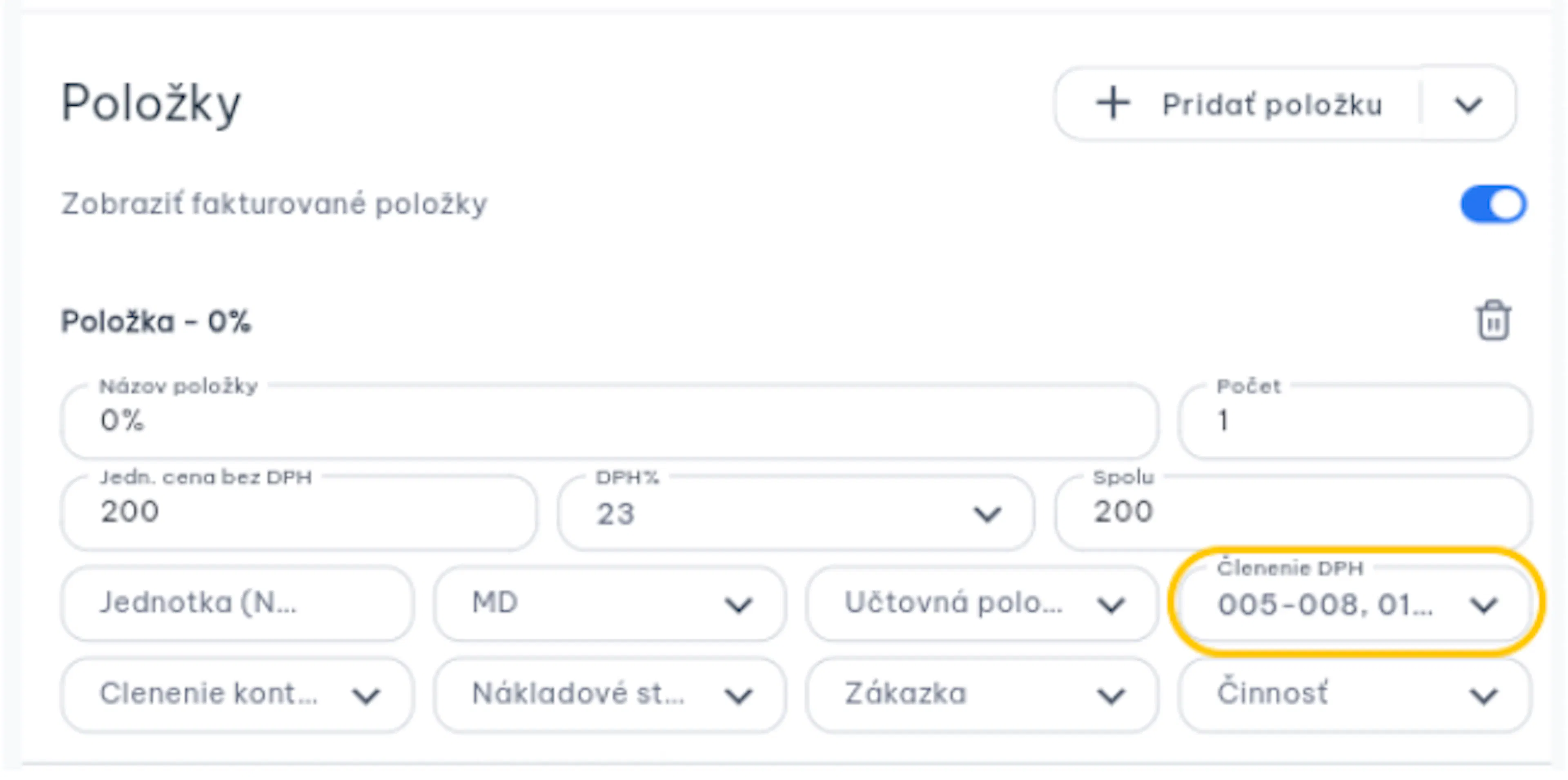Toggle Zobraziť fakturované položky switch
Screen dimensions: 1568x780
coord(1493,204)
